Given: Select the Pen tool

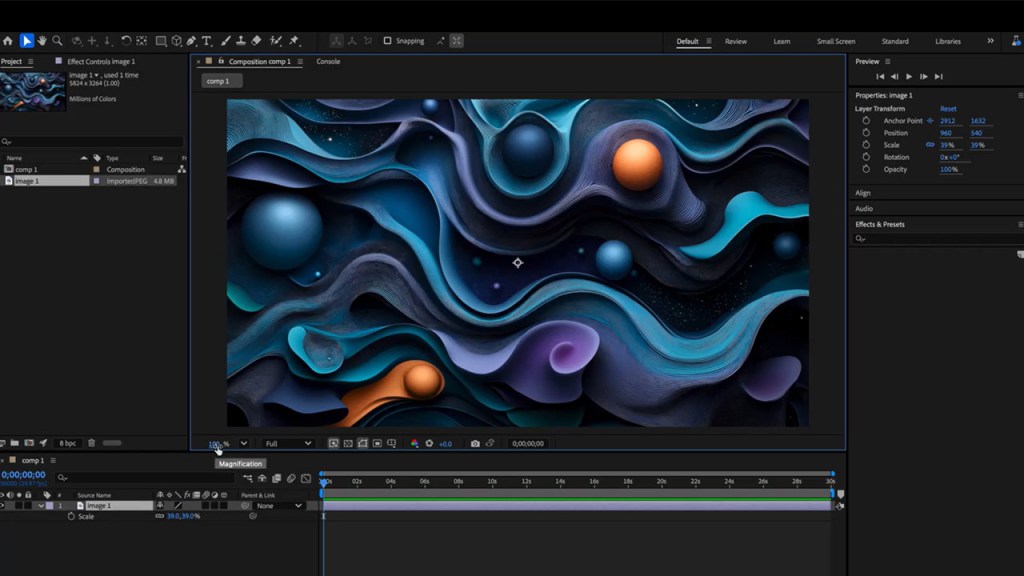Looking at the screenshot, I should click(x=191, y=41).
